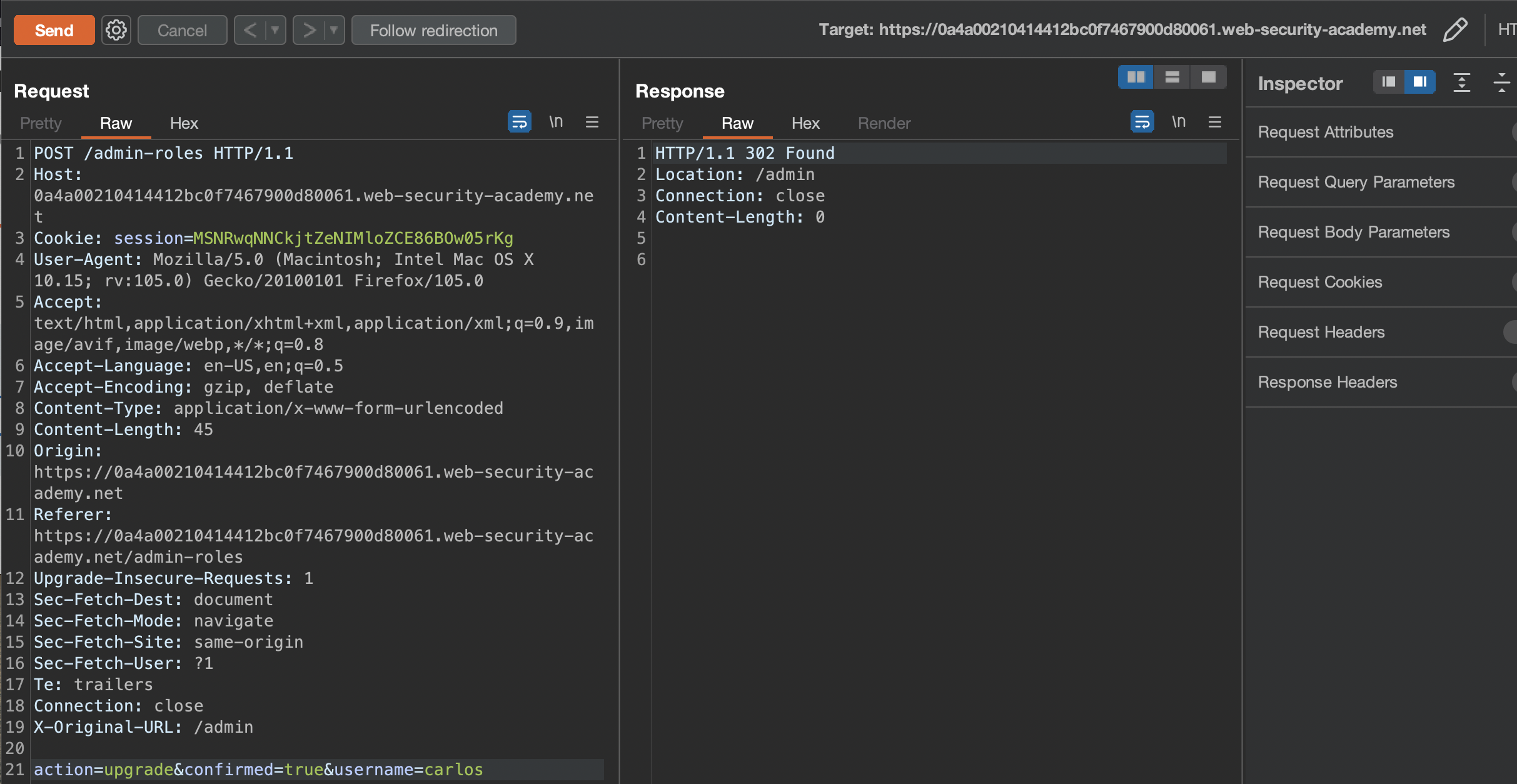Expand the Request Body Parameters section
This screenshot has height=784, width=1517.
coord(1353,232)
